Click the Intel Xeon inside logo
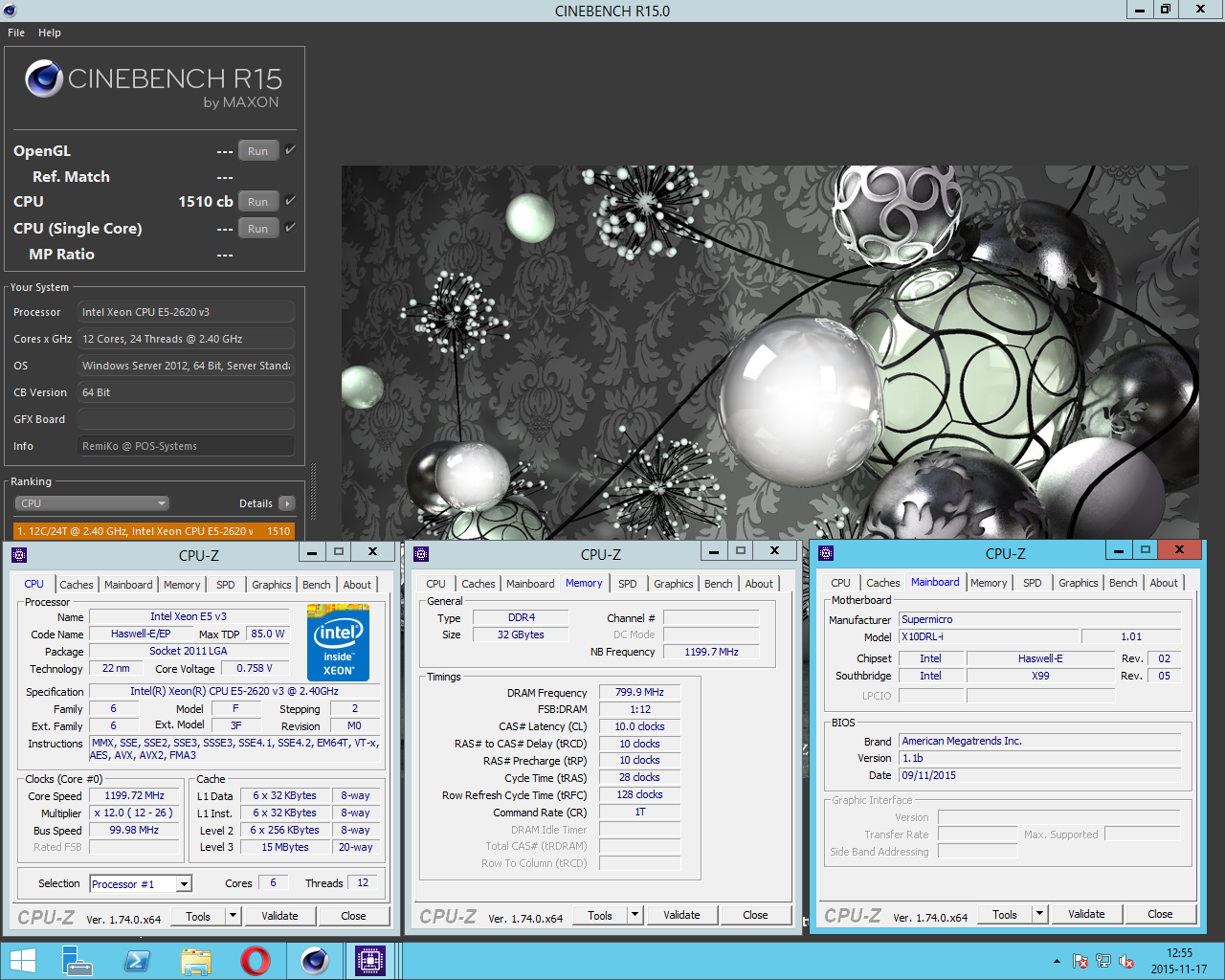The image size is (1225, 980). coord(338,642)
